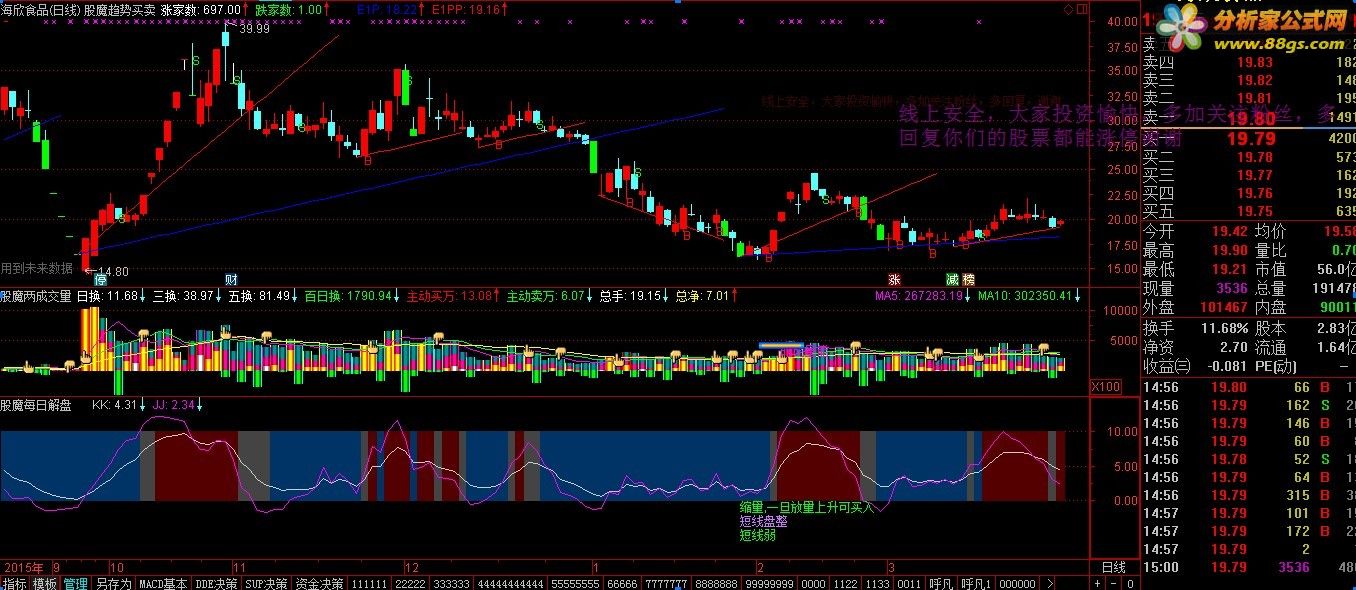Select the 444444444444 template tab
Viewport: 1356px width, 590px height.
point(509,583)
